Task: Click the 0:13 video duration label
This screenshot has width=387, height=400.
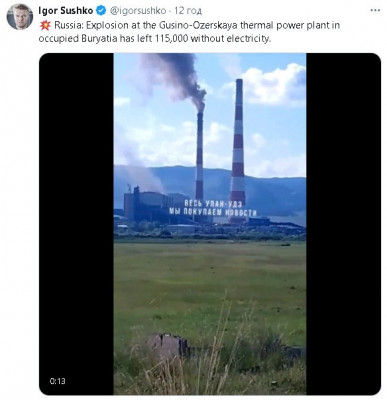Action: click(x=58, y=381)
